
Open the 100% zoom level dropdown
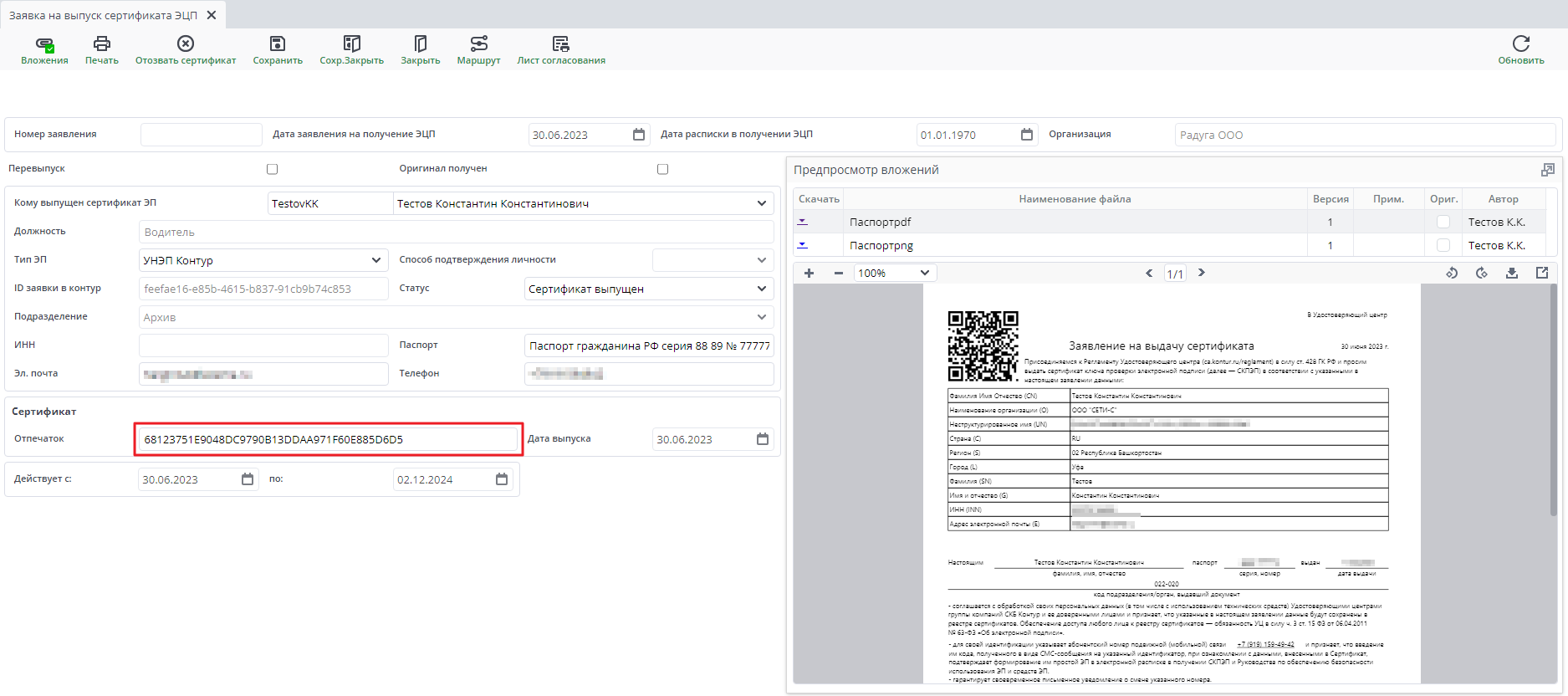pyautogui.click(x=894, y=273)
